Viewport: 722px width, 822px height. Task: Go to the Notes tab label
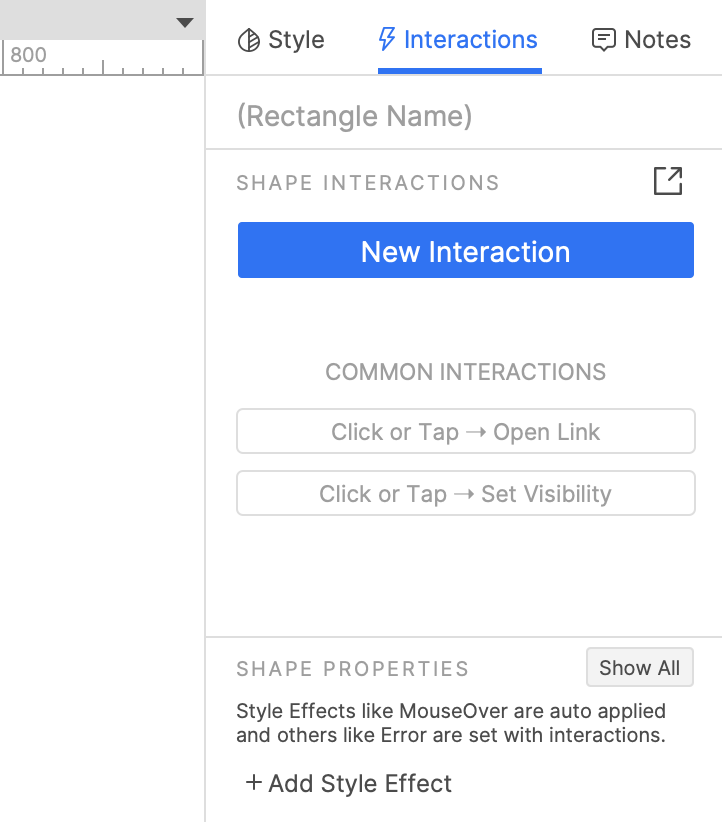point(657,40)
